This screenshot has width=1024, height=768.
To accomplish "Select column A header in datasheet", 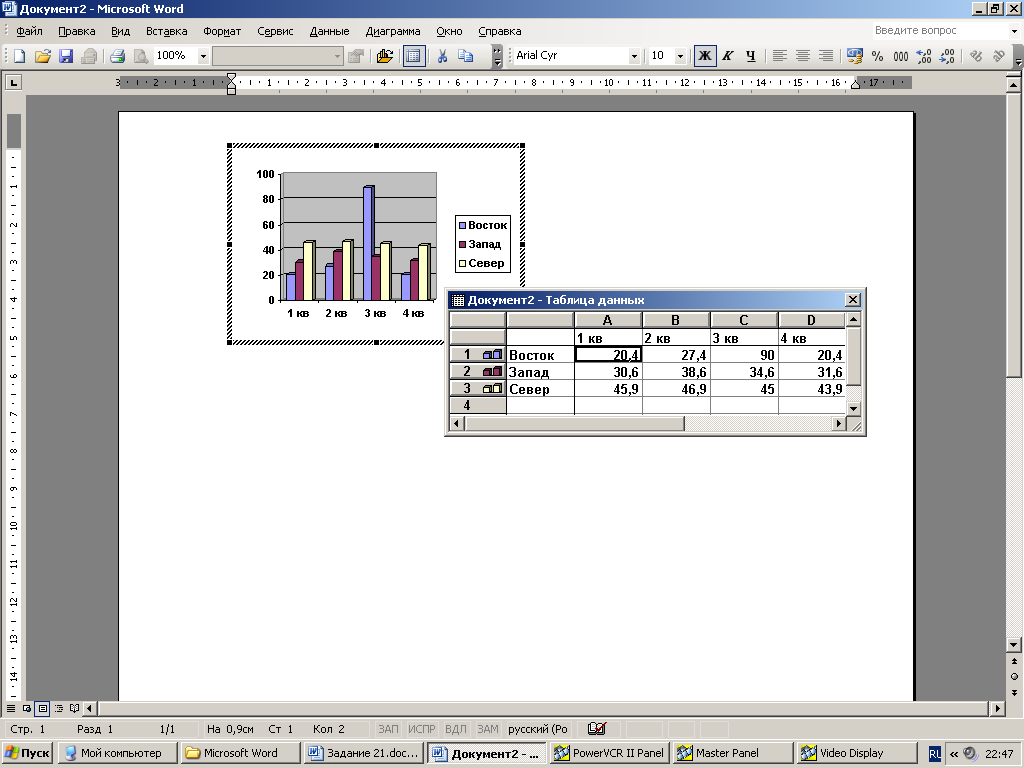I will click(x=607, y=320).
